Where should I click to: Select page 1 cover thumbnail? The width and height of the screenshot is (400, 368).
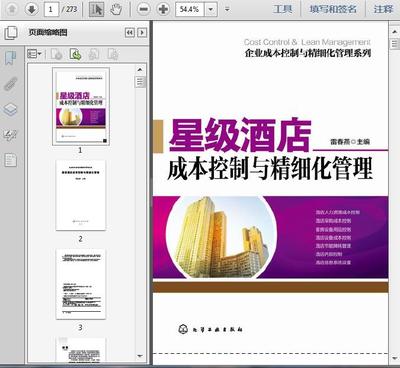coord(81,106)
